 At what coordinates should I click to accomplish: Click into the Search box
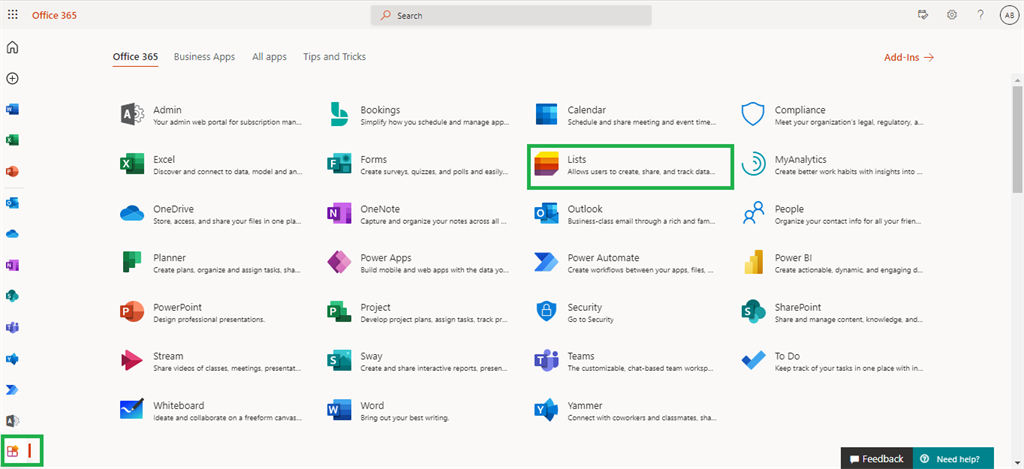coord(511,16)
